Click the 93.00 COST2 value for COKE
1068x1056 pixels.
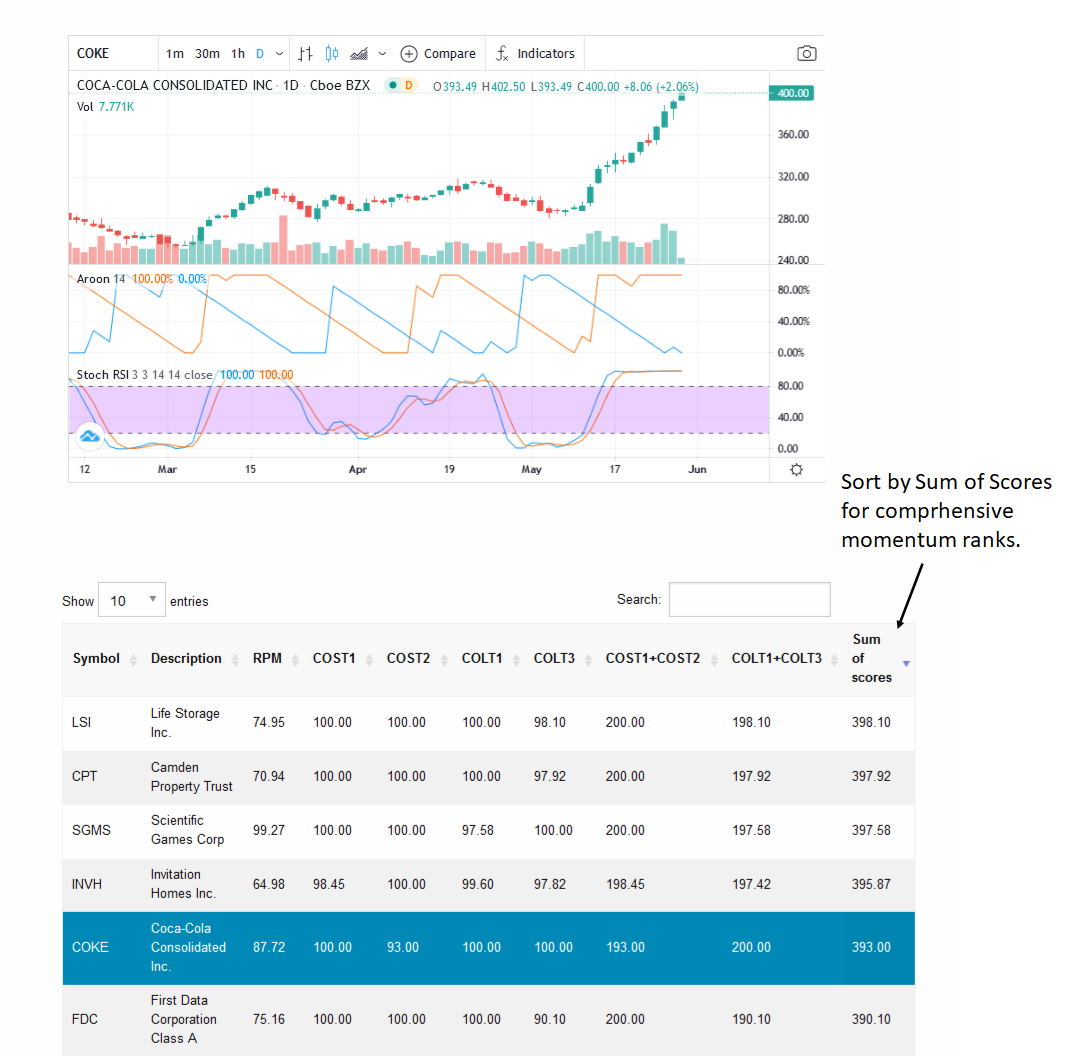point(403,948)
